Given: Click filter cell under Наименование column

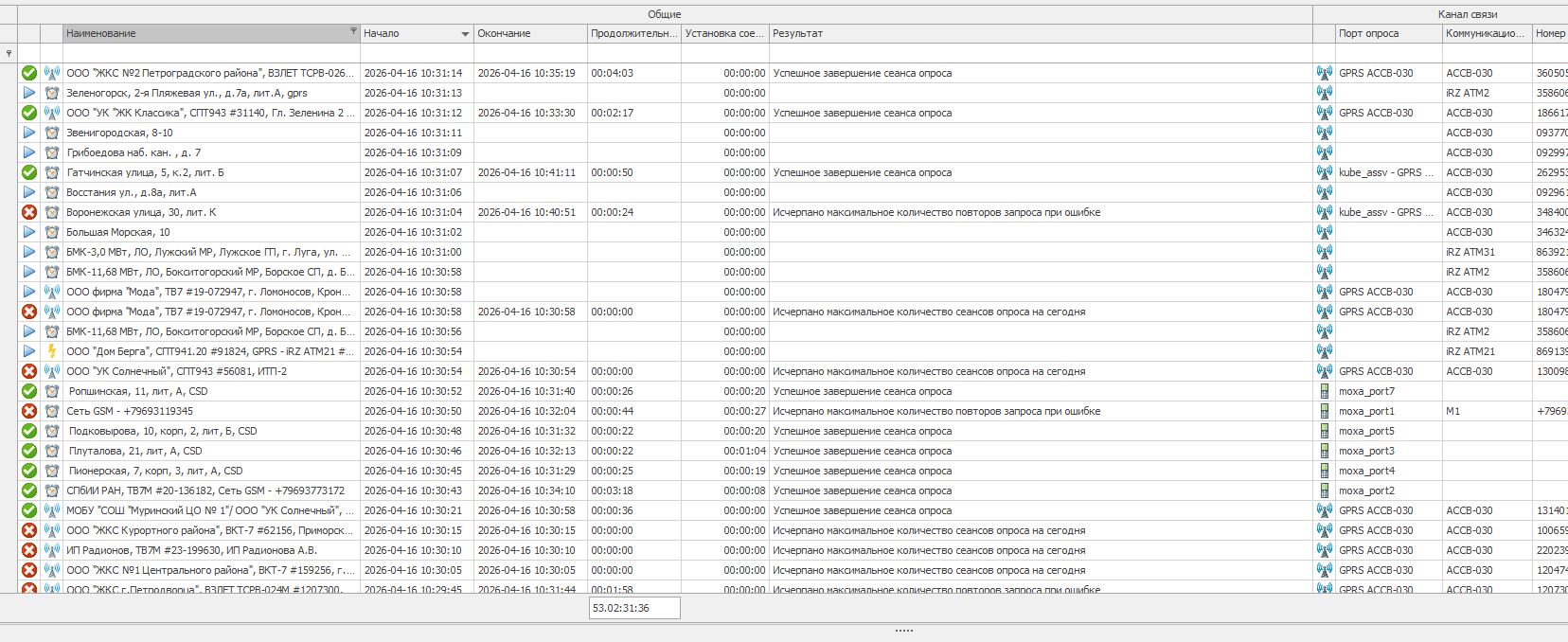Looking at the screenshot, I should (211, 53).
